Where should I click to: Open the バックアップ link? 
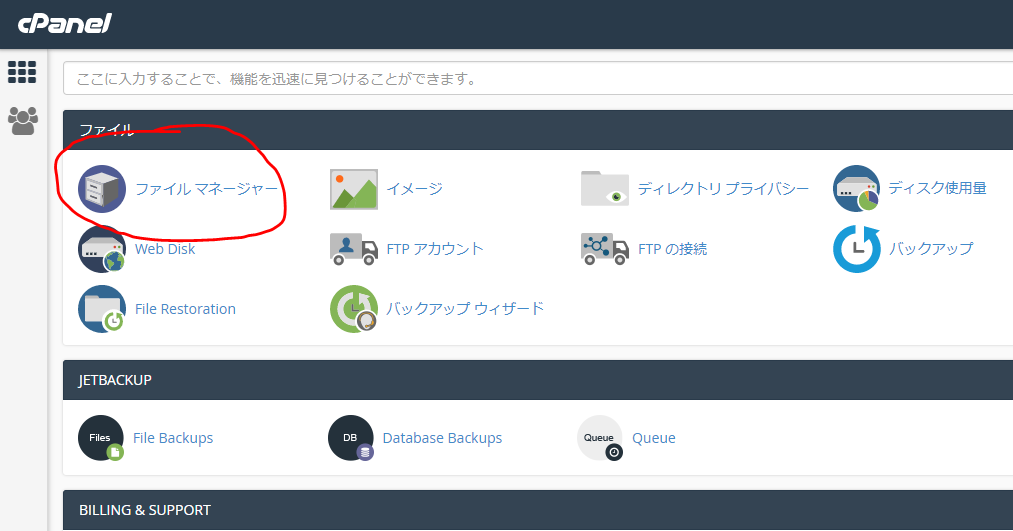click(931, 248)
